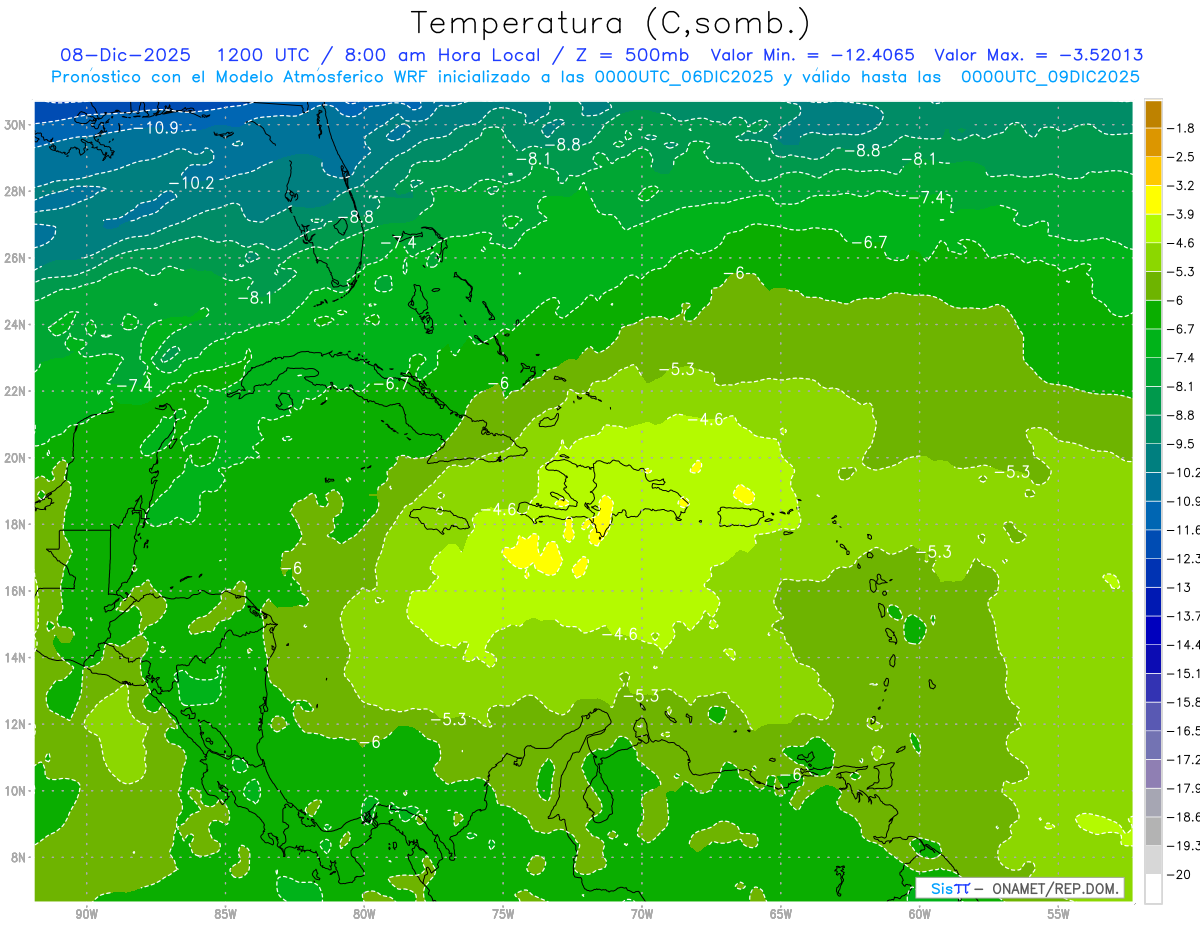Click the "-6.7" contour label near 26N
1200x927 pixels.
870,242
